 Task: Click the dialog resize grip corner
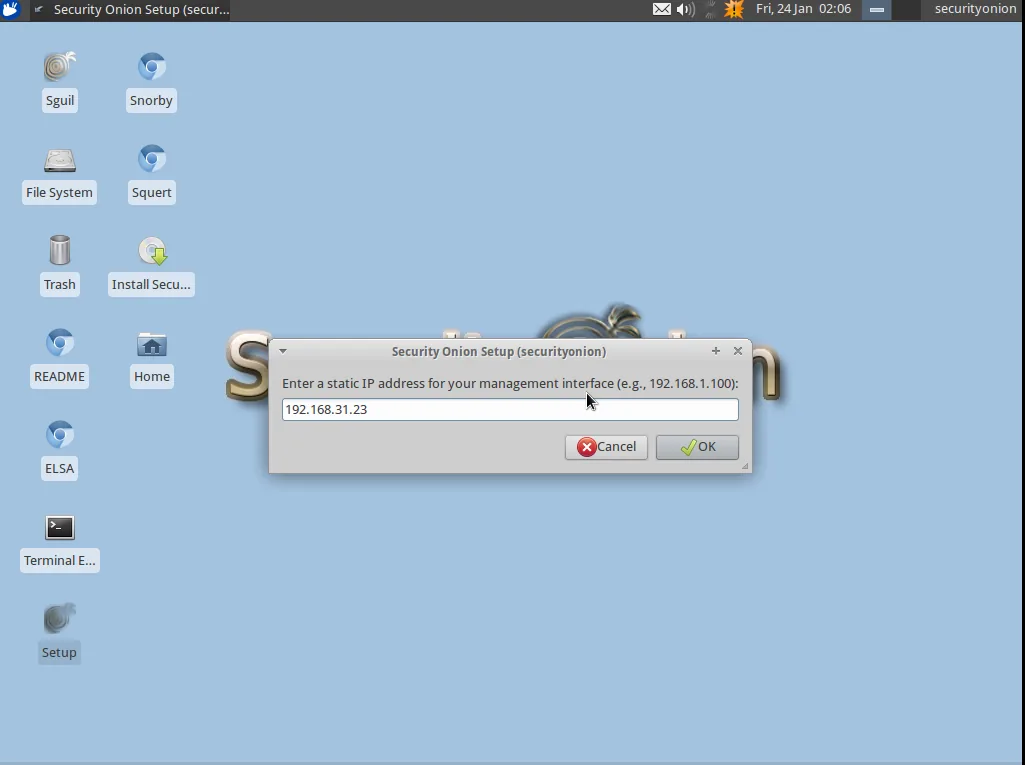[745, 466]
